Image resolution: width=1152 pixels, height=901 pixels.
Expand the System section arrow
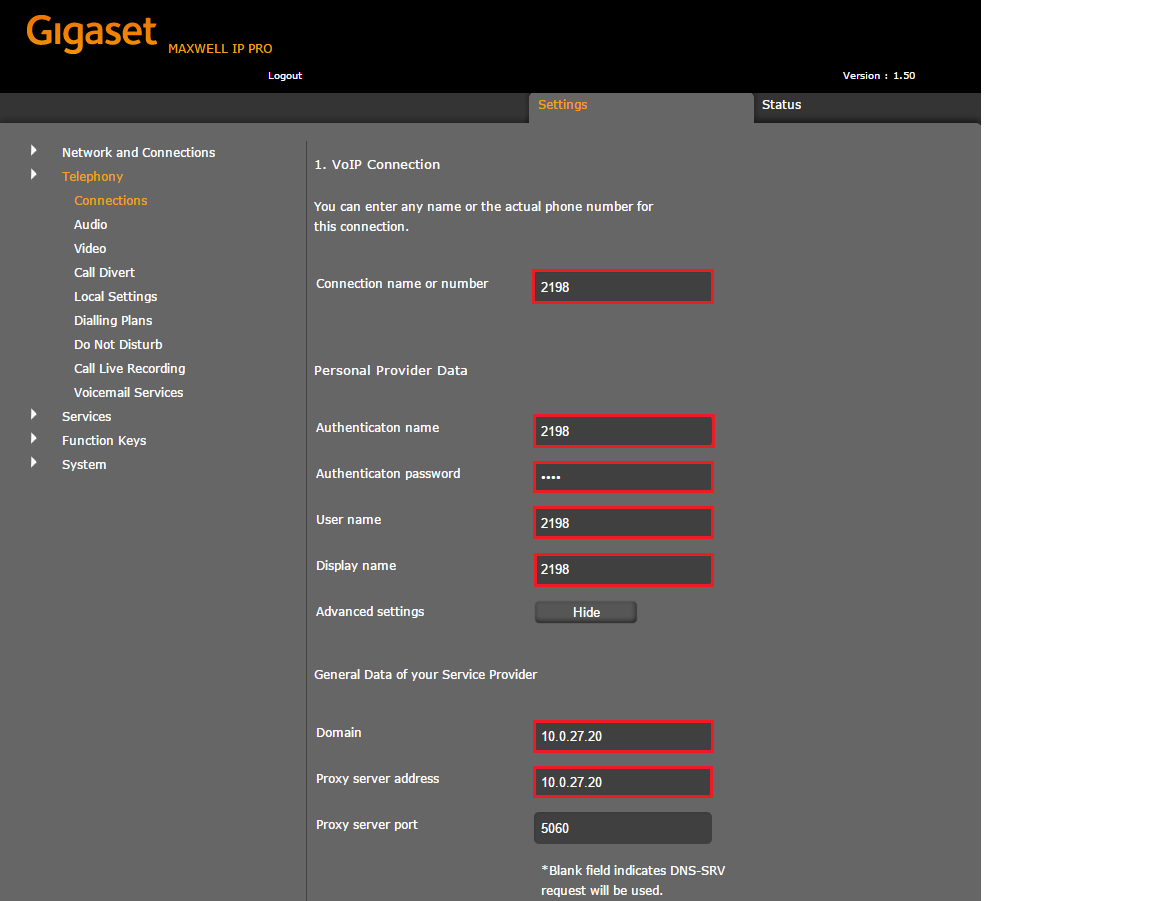(34, 463)
